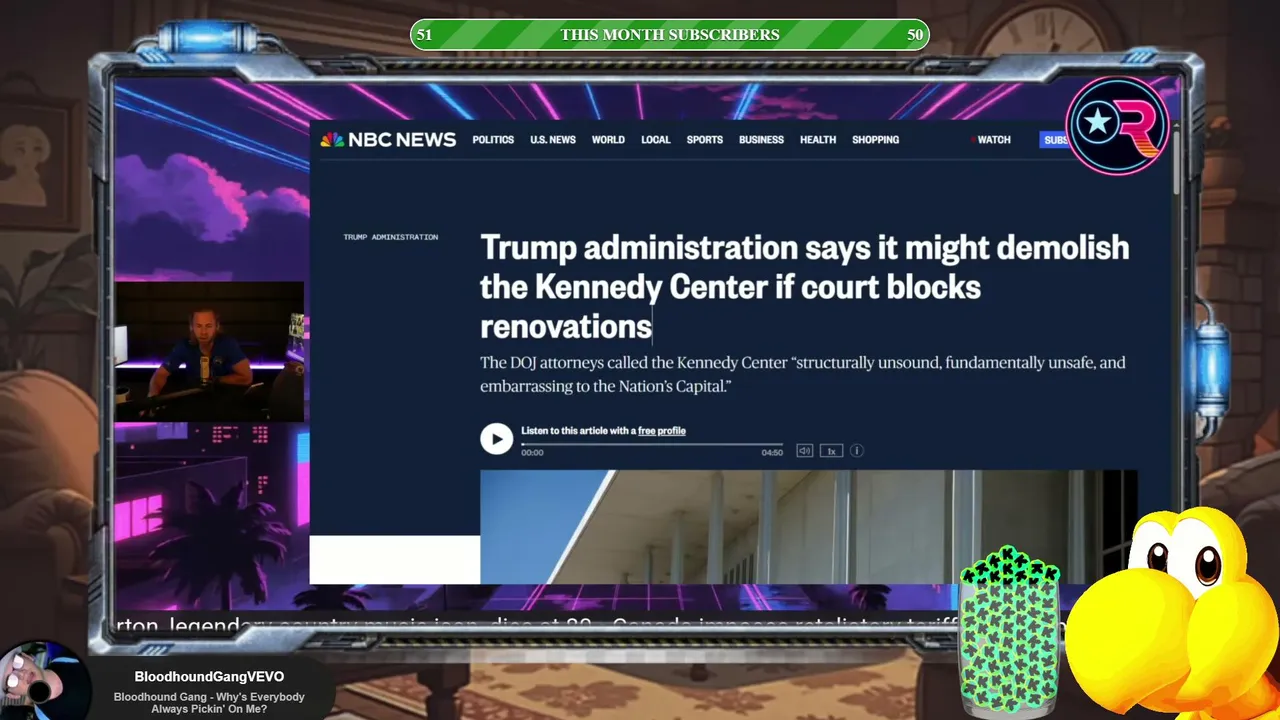1280x720 pixels.
Task: Click the now-playing avatar thumbnail
Action: (42, 681)
